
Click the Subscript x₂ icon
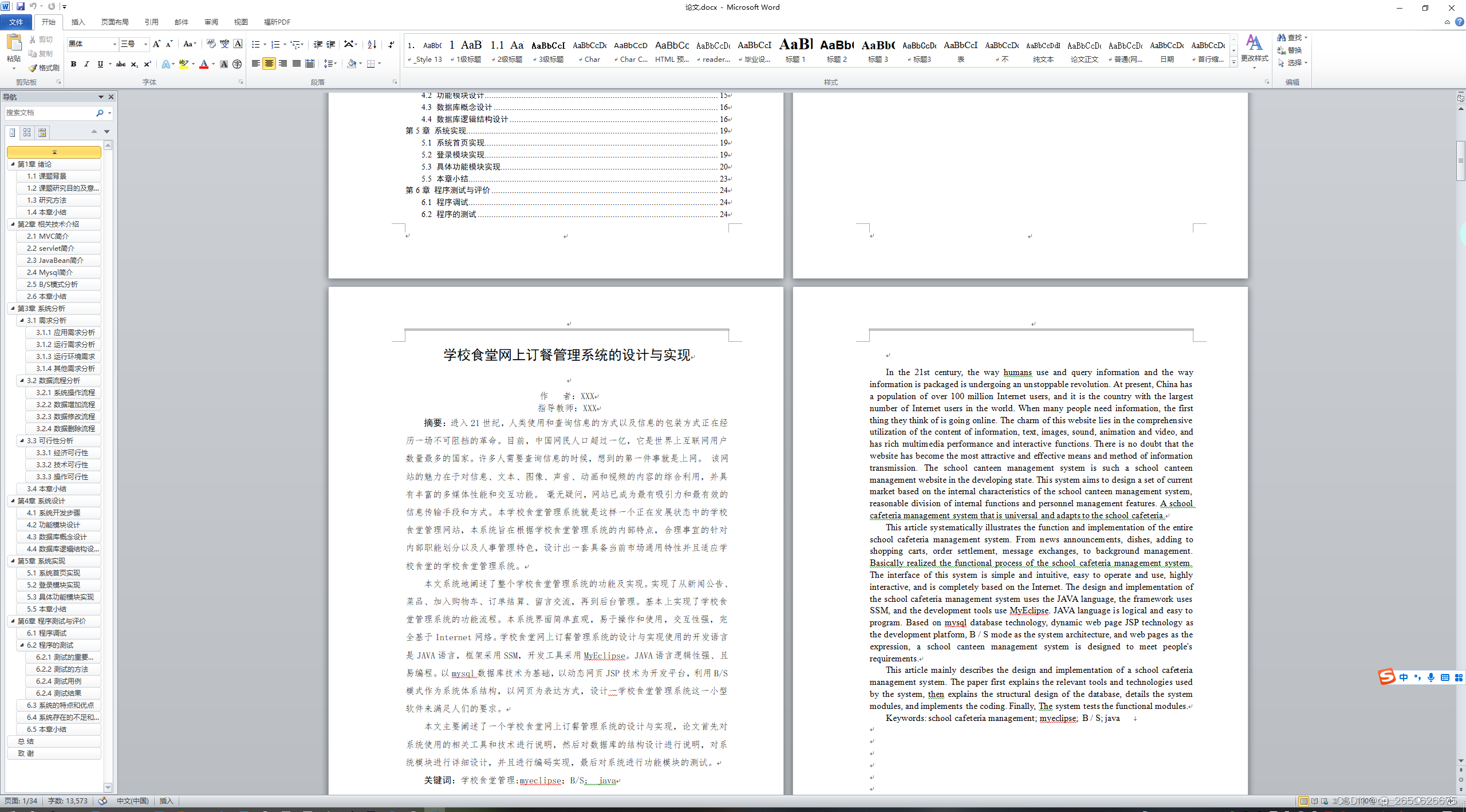pos(134,64)
